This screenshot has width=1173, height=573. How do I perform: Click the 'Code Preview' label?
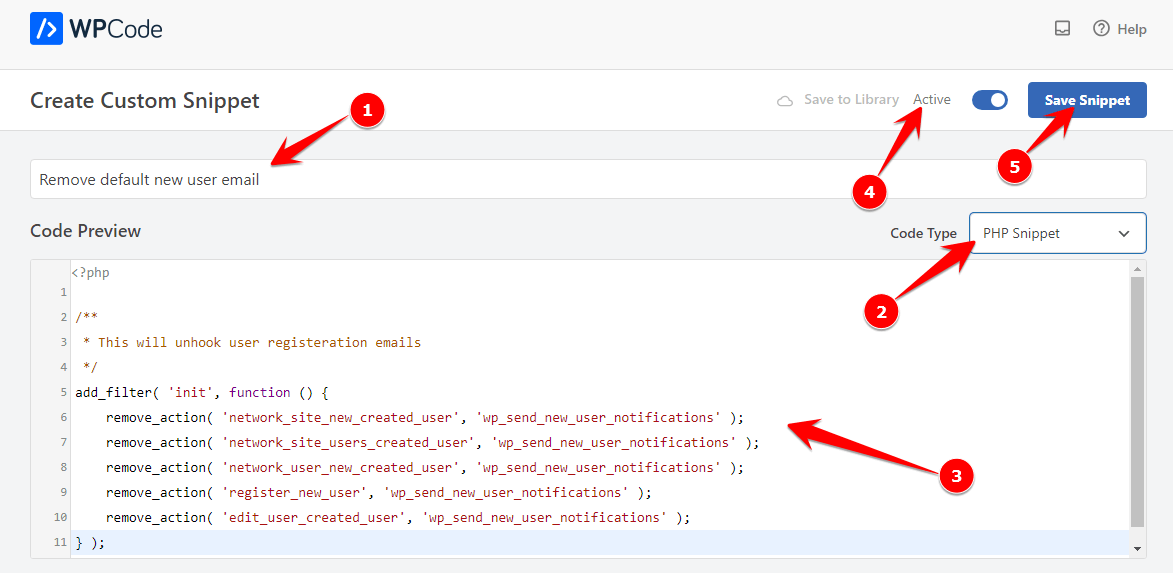click(x=85, y=230)
